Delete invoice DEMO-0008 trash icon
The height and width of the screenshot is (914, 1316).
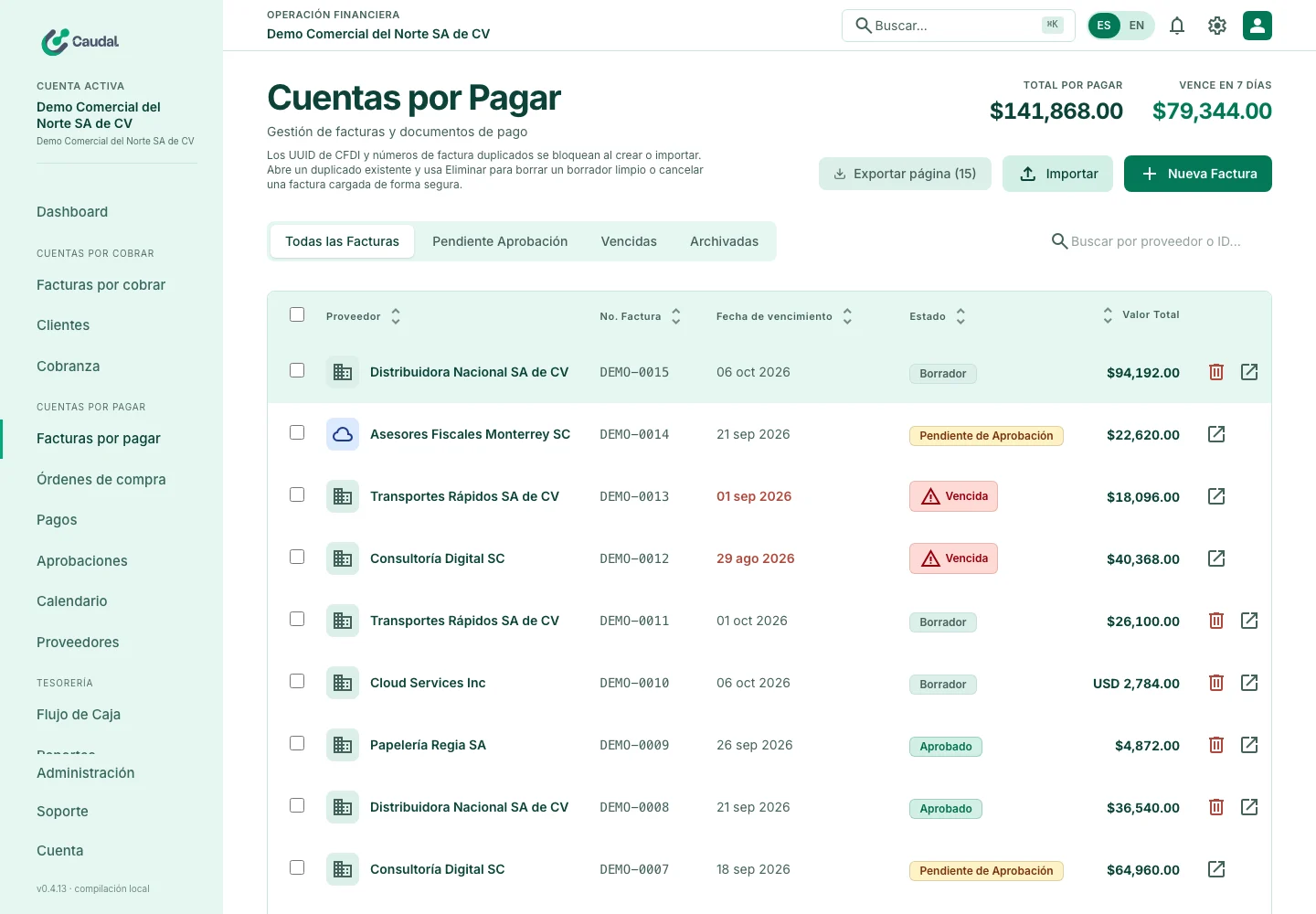point(1216,807)
